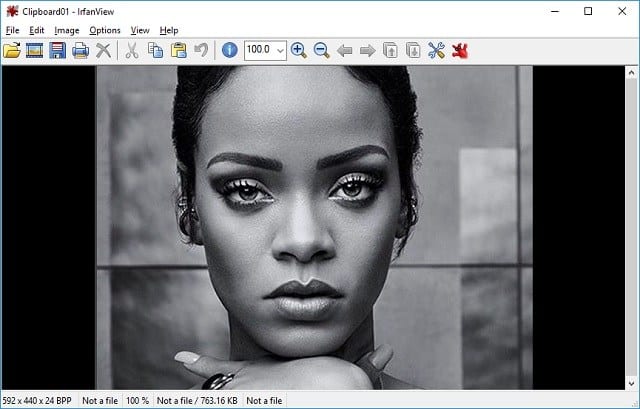640x409 pixels.
Task: Open the Options menu
Action: (104, 30)
